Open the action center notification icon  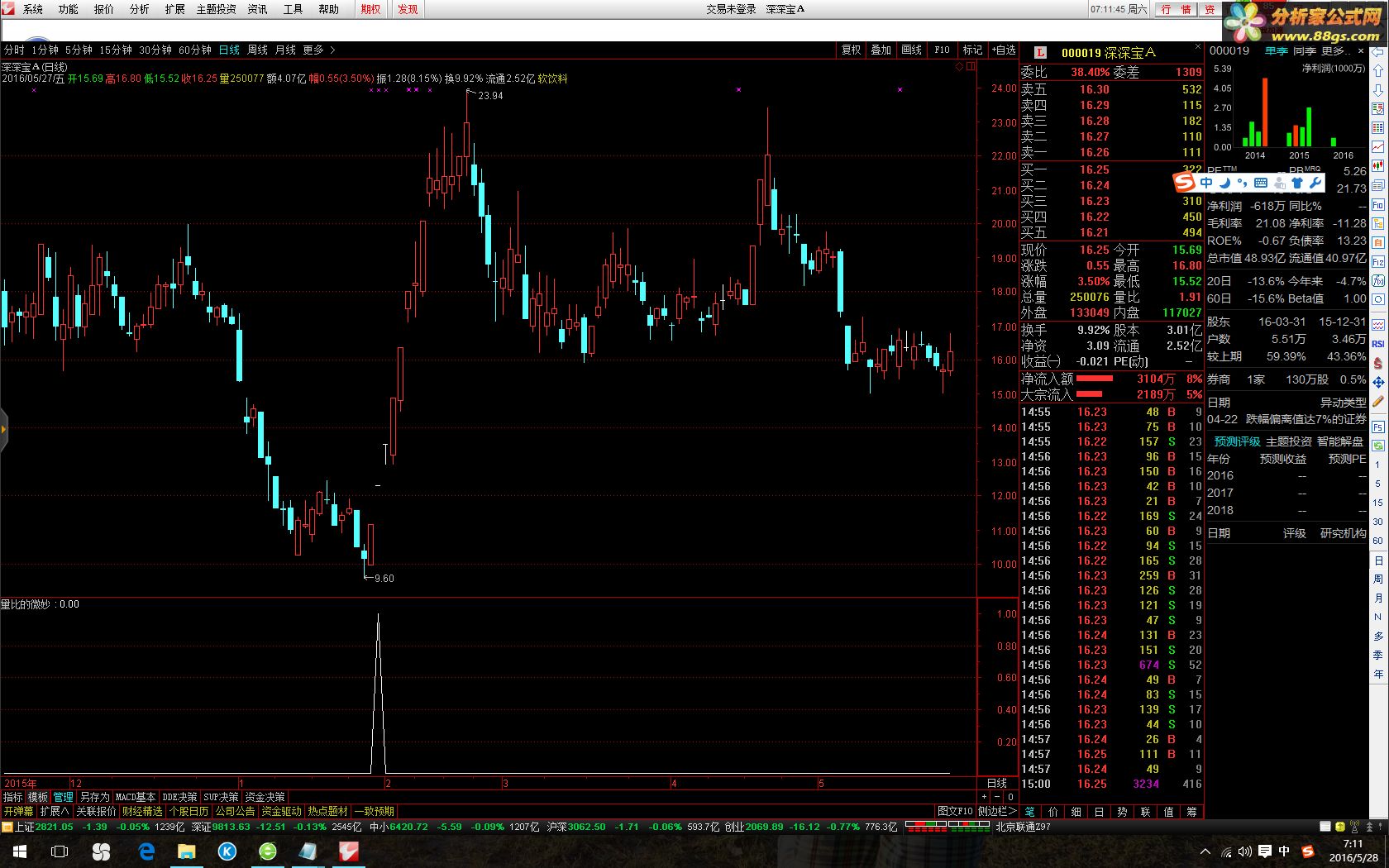coord(1265,851)
